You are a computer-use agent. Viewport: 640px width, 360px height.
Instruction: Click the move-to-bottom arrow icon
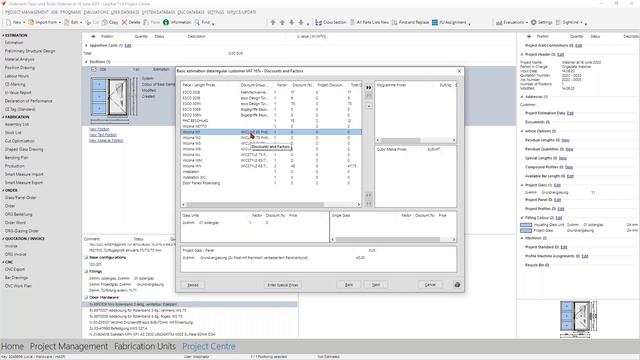pos(301,22)
